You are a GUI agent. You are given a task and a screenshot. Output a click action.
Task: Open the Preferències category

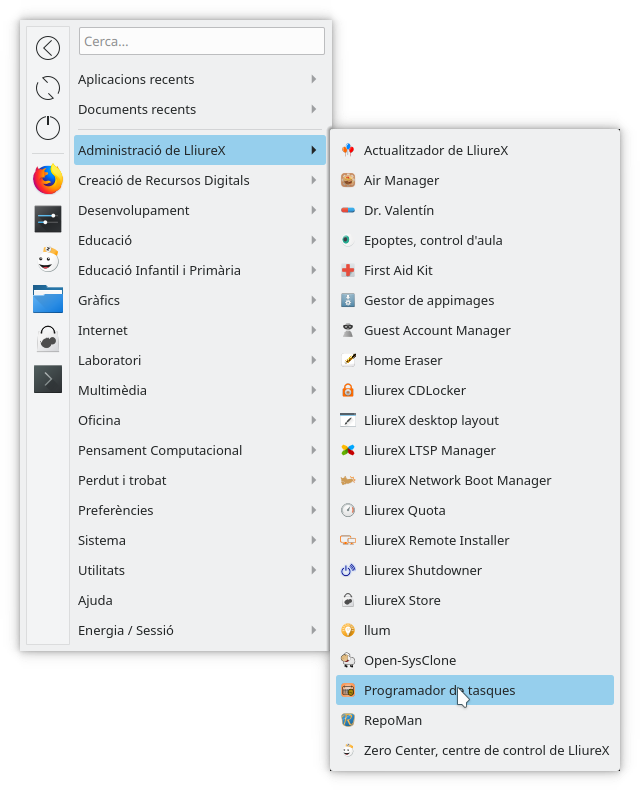pyautogui.click(x=200, y=511)
